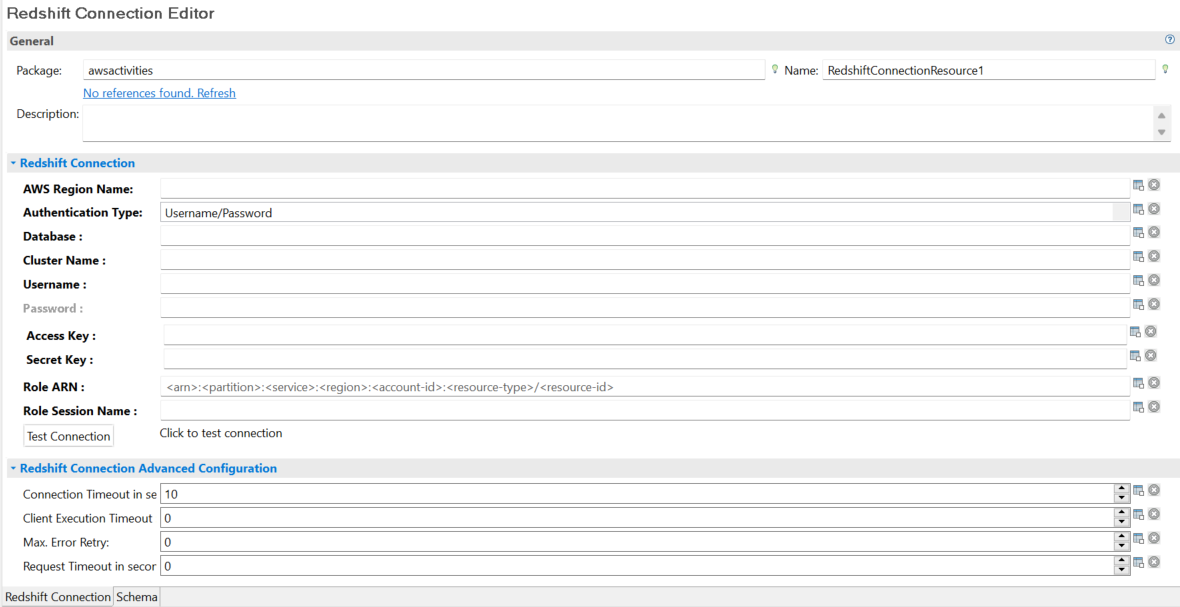
Task: Clear Cluster Name with its X icon
Action: point(1154,256)
